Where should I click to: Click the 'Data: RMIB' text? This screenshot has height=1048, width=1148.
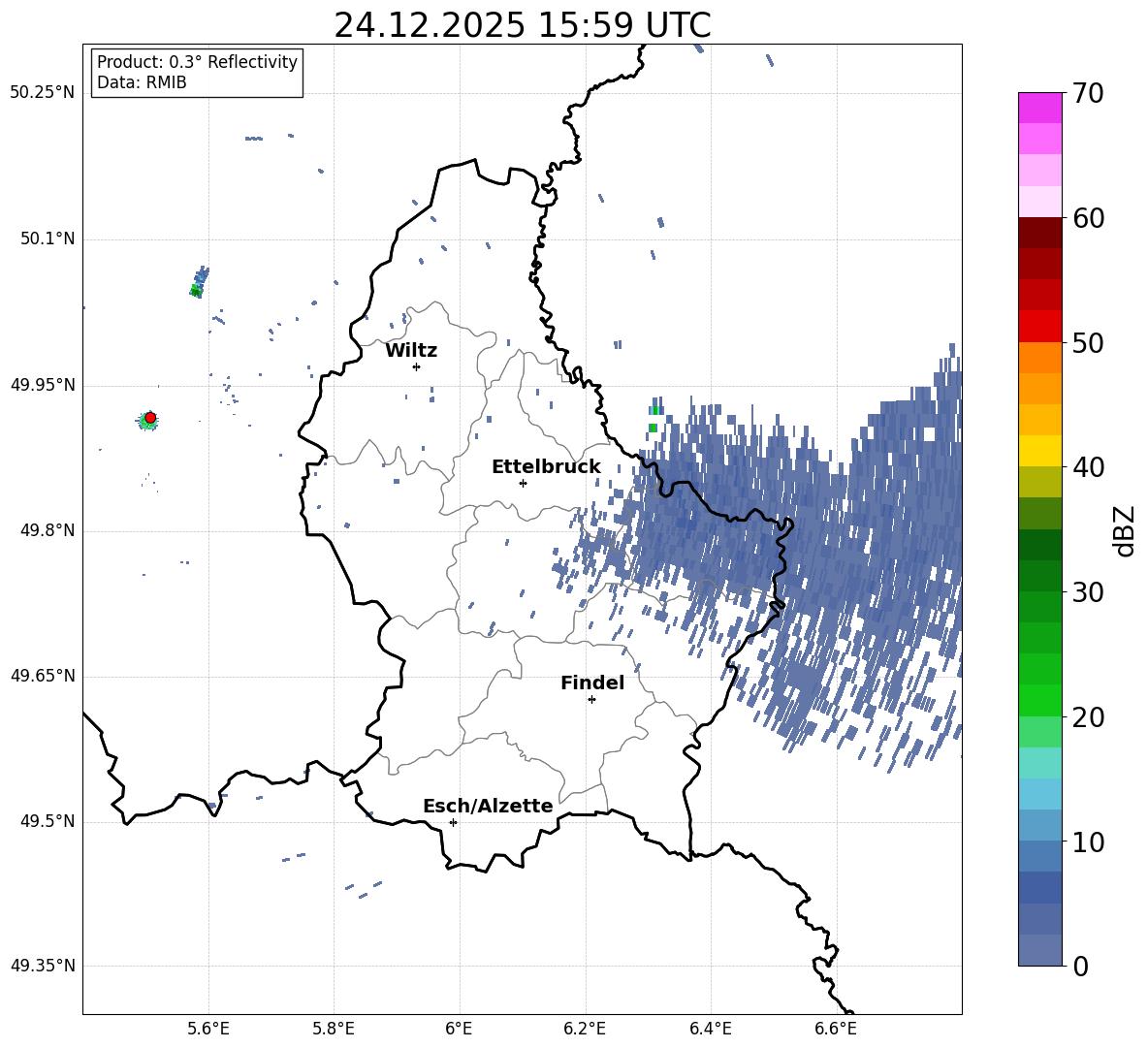(x=142, y=82)
